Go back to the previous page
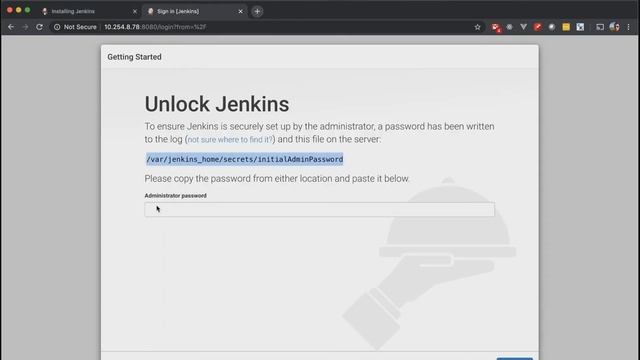The height and width of the screenshot is (360, 640). pyautogui.click(x=11, y=27)
